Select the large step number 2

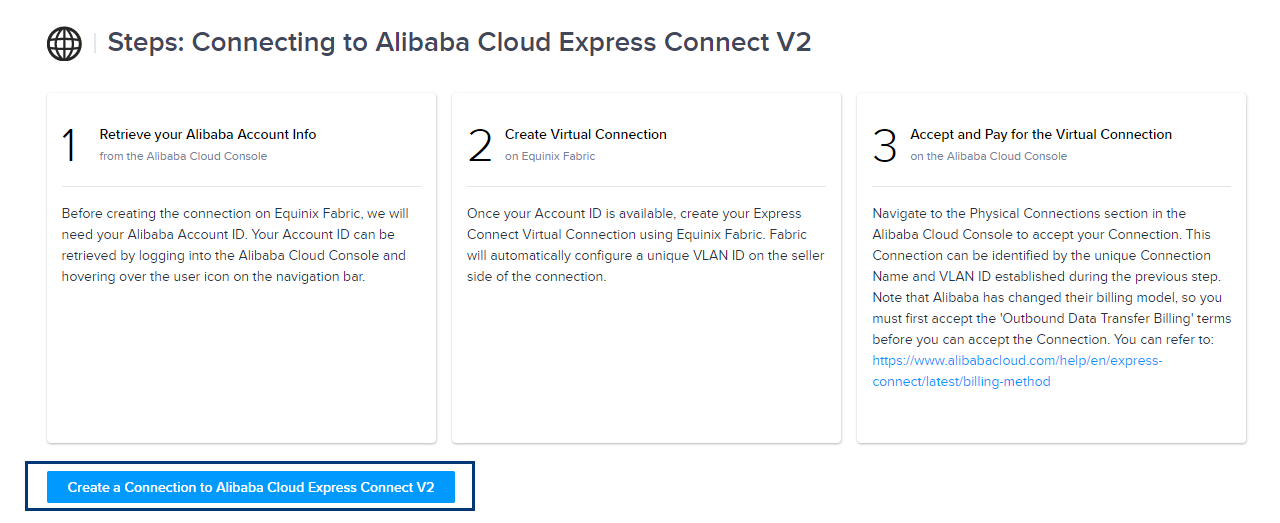(480, 145)
